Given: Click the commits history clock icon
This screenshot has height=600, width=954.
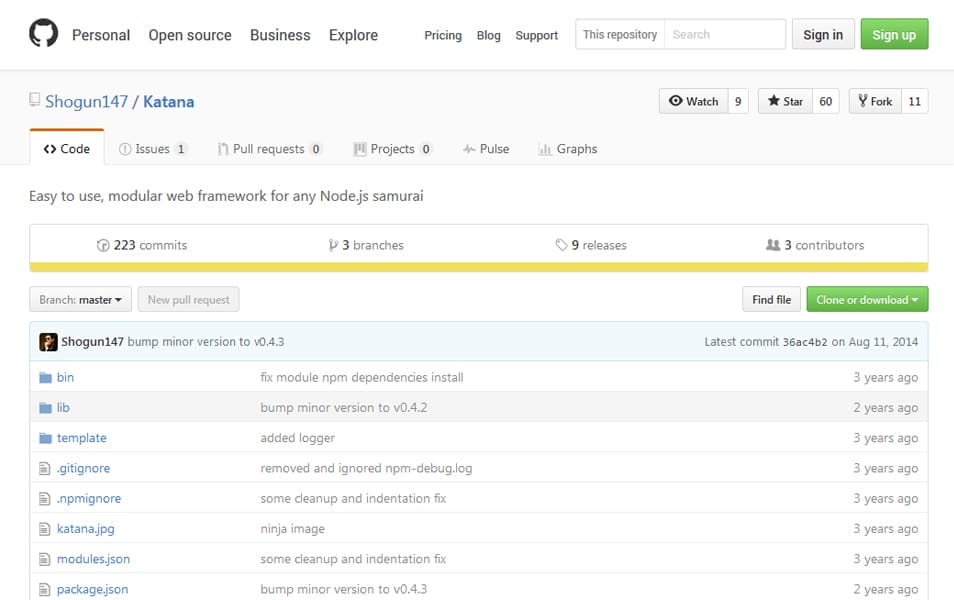Looking at the screenshot, I should [102, 245].
